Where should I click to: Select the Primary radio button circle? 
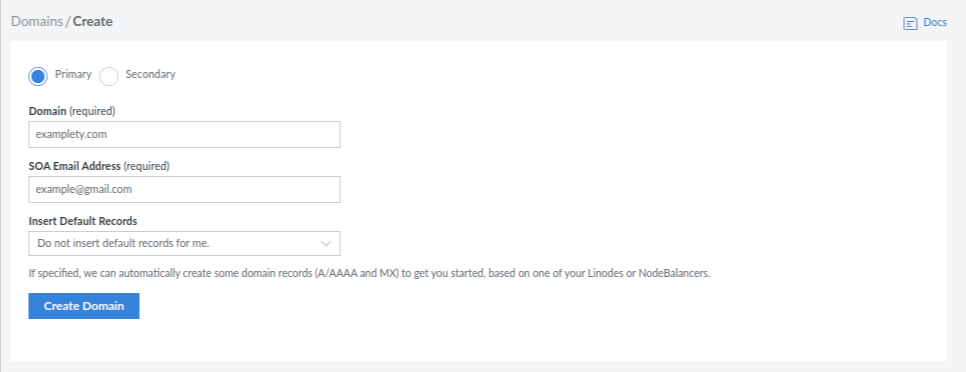click(38, 76)
